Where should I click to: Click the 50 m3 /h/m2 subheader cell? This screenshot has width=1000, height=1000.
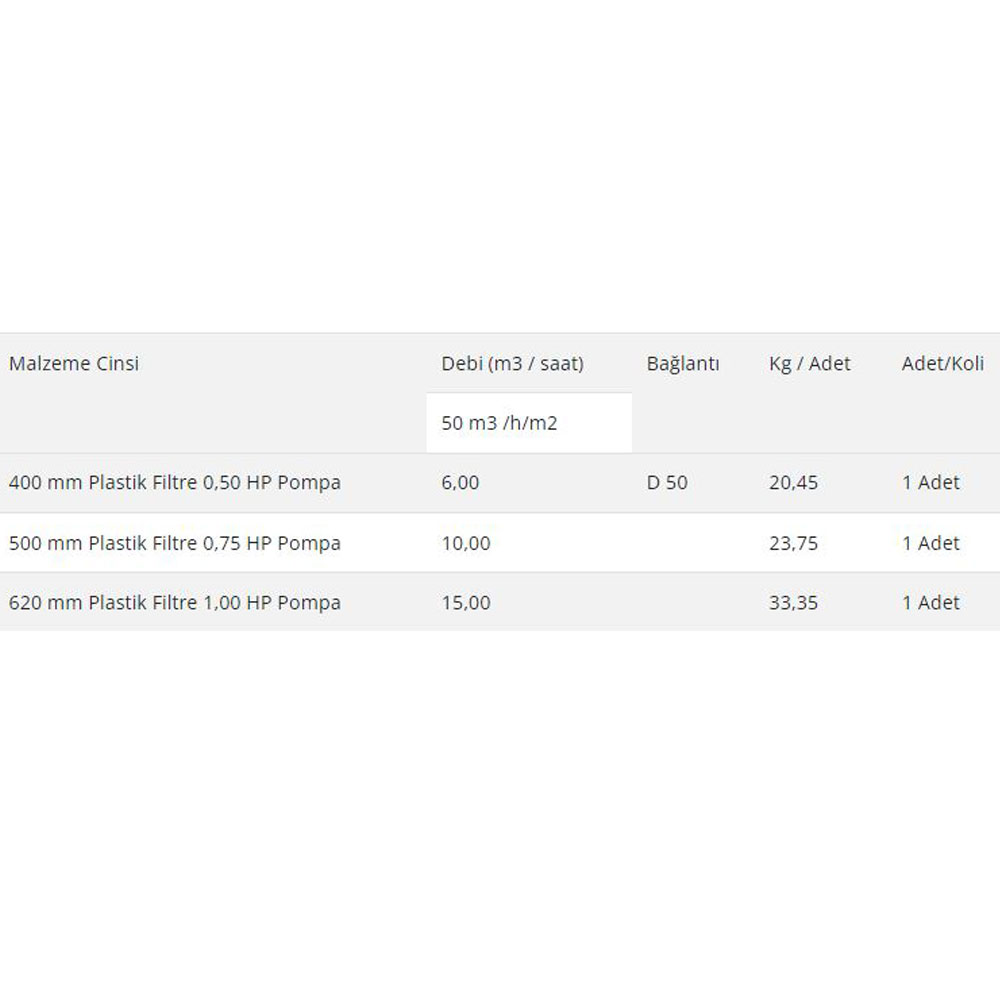(500, 423)
